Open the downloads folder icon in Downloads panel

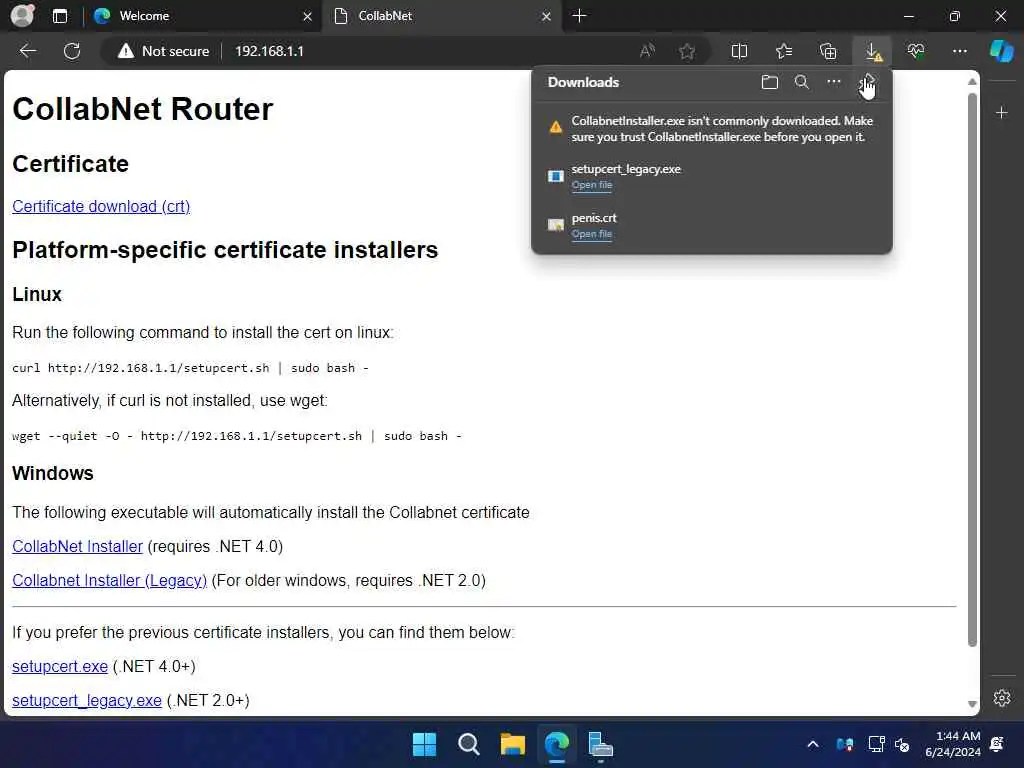770,82
